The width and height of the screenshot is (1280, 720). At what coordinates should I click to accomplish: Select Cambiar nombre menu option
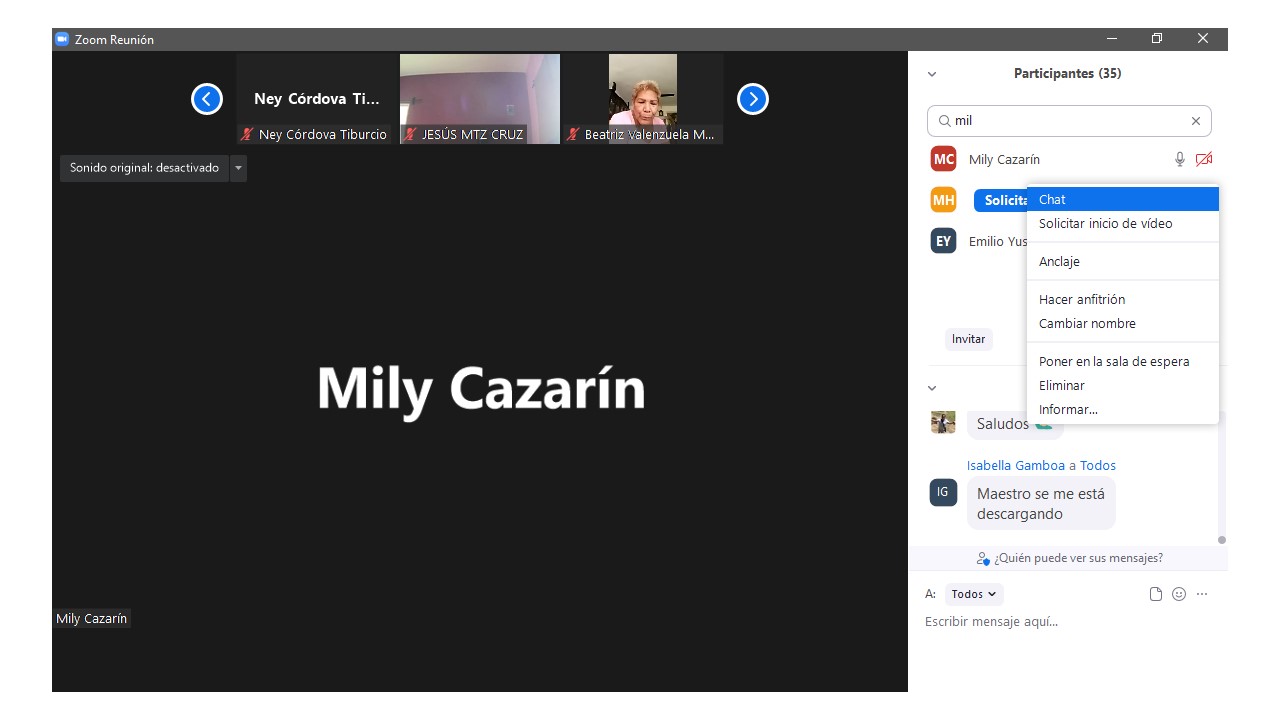[x=1123, y=323]
